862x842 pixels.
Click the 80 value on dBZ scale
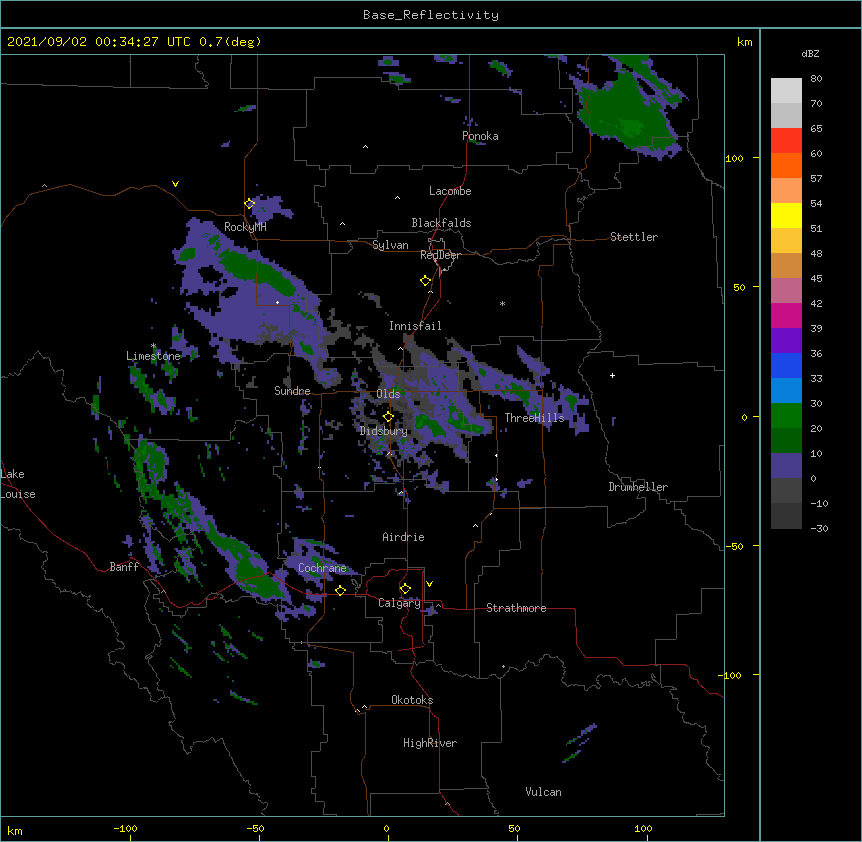816,79
